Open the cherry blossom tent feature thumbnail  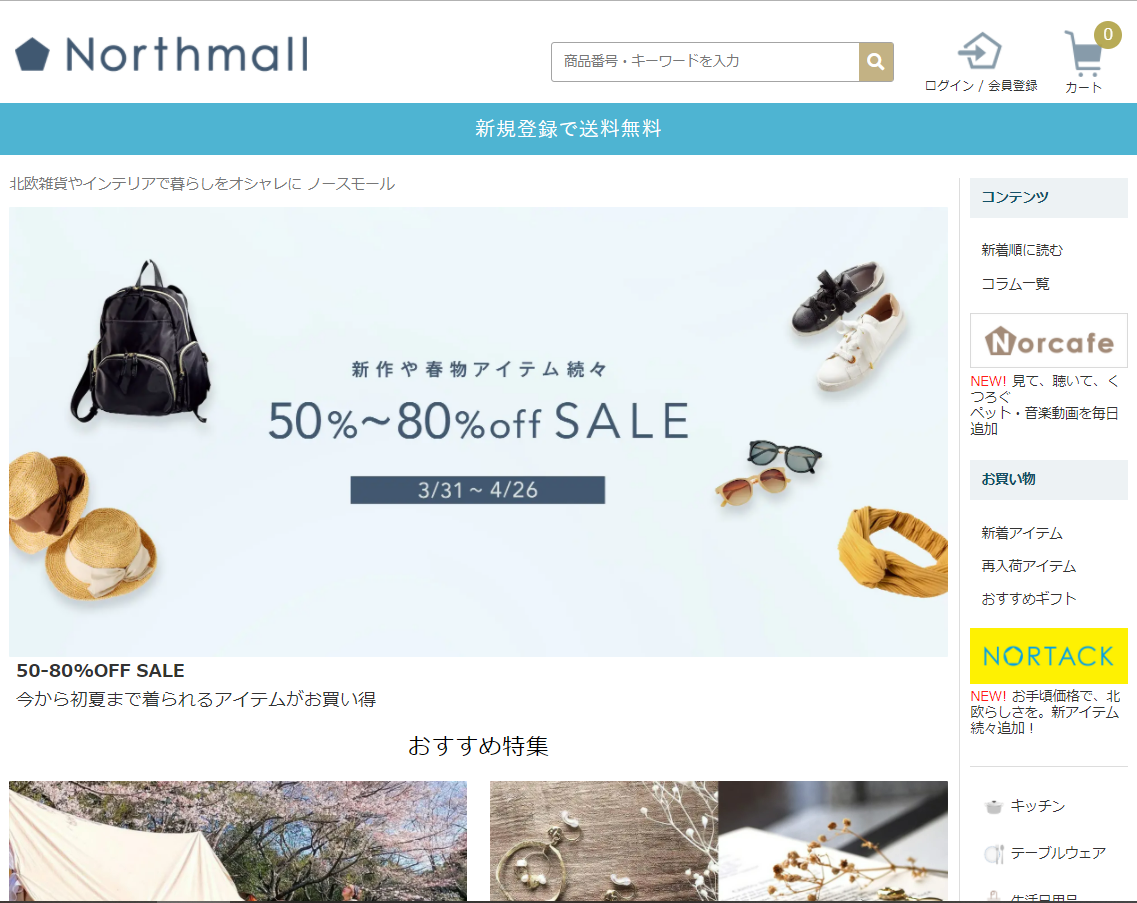(238, 841)
